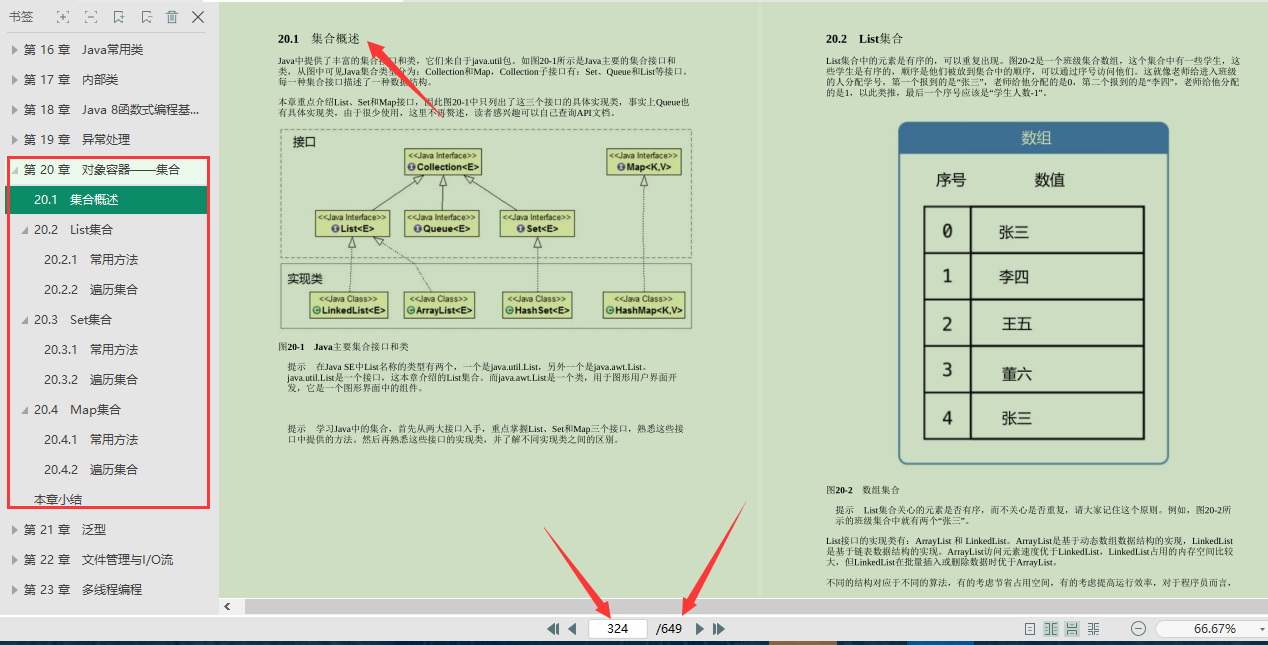Image resolution: width=1268 pixels, height=645 pixels.
Task: Collapse the 20.2 List集合 subtree
Action: [x=24, y=230]
